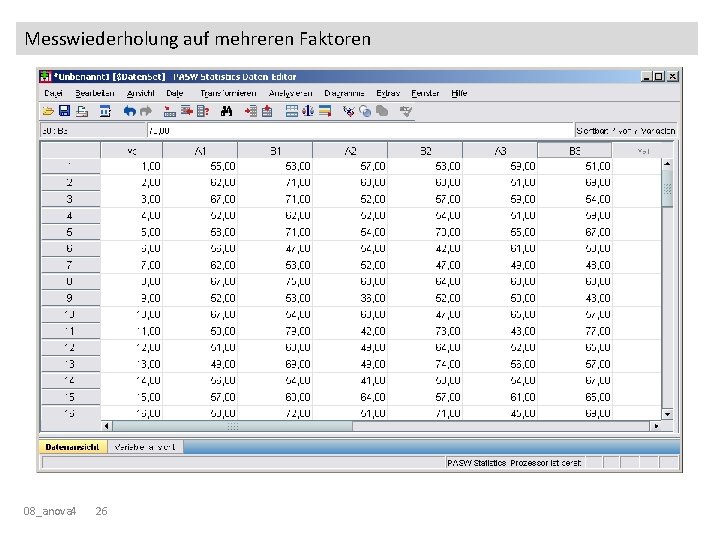The image size is (720, 540).
Task: Click the Show all variables icon
Action: pyautogui.click(x=382, y=111)
